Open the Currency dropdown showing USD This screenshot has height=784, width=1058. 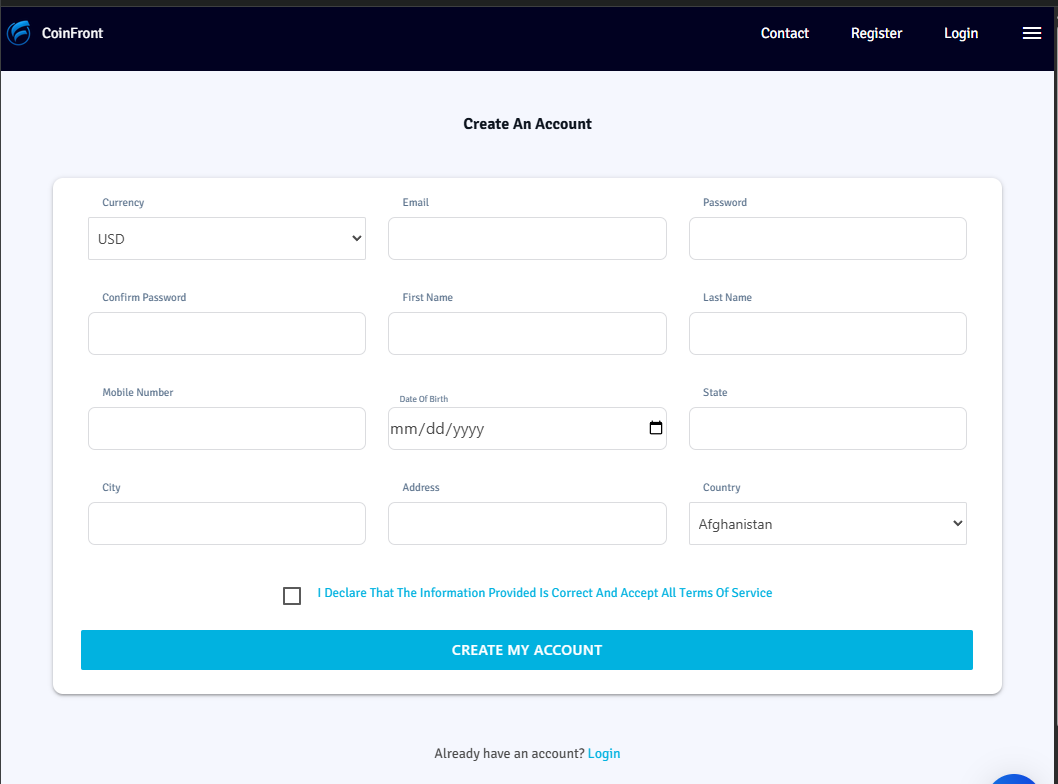coord(226,238)
